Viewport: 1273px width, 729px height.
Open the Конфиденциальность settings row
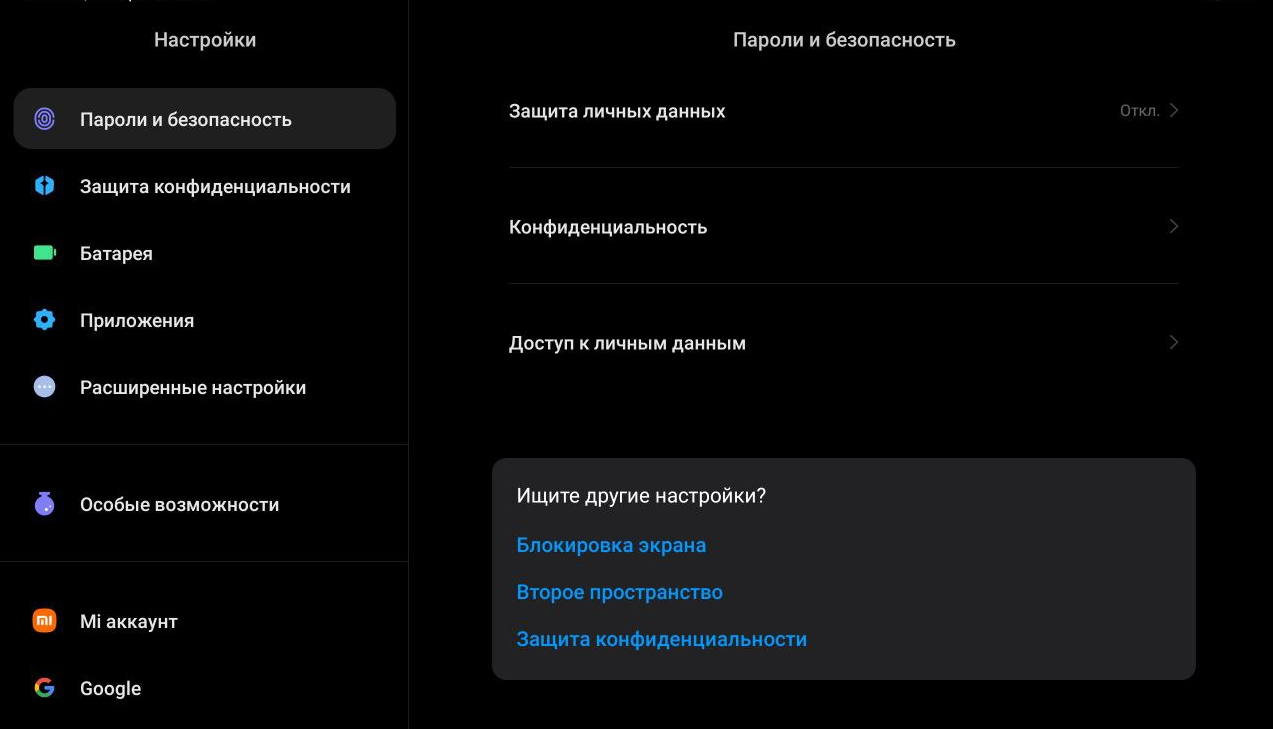coord(608,227)
